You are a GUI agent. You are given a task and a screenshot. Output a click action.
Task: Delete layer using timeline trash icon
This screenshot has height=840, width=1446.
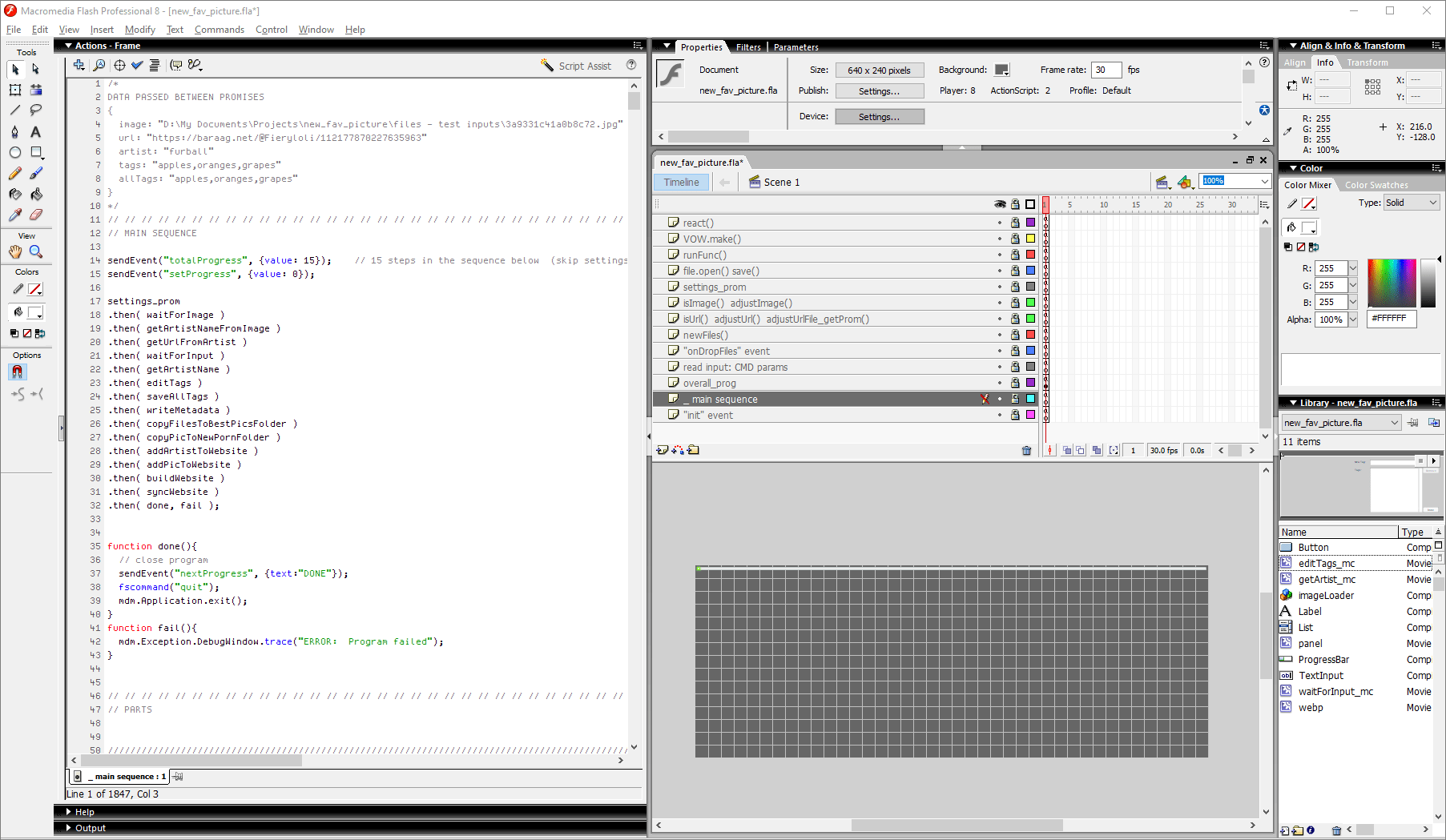coord(1026,450)
